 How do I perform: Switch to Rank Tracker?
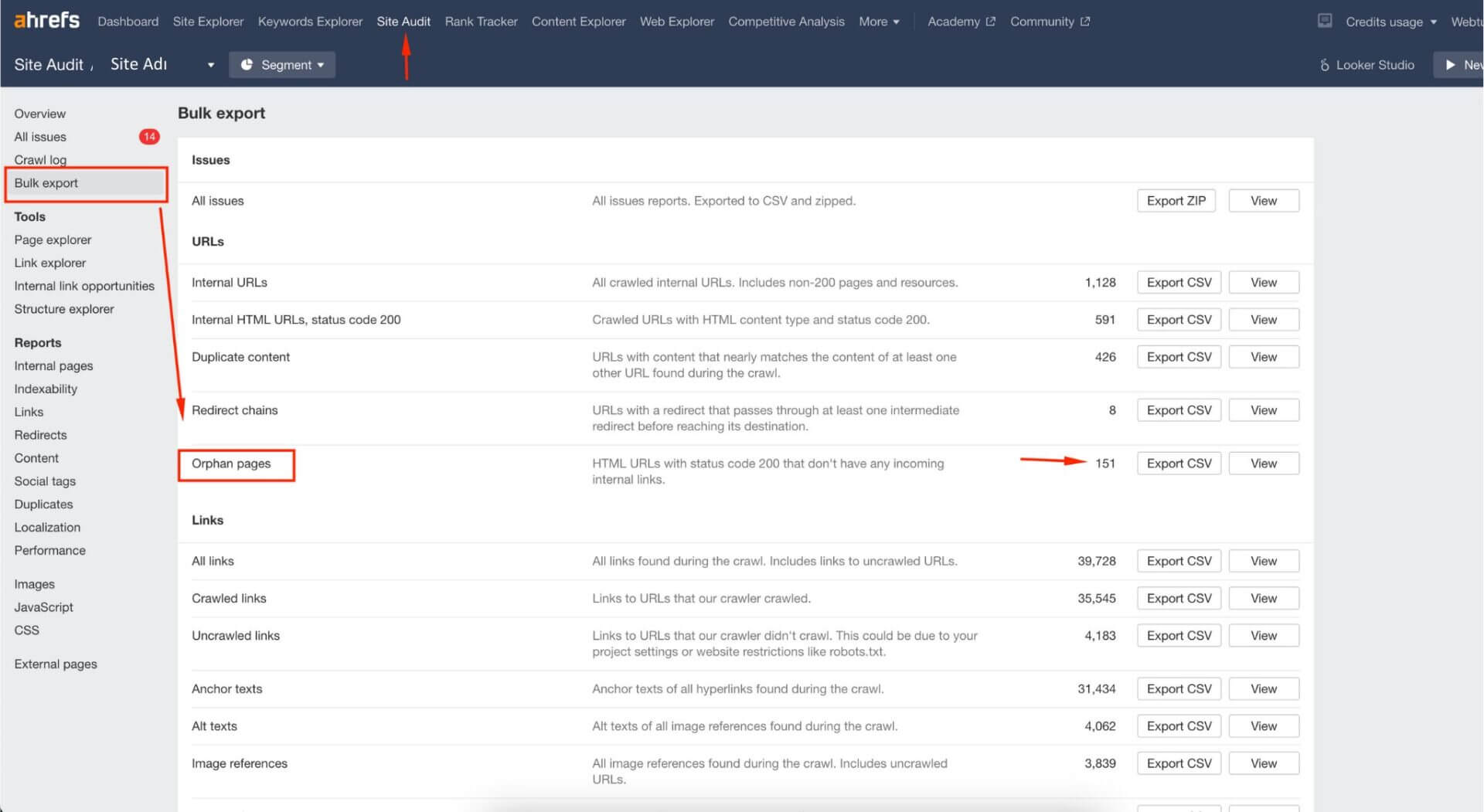481,21
